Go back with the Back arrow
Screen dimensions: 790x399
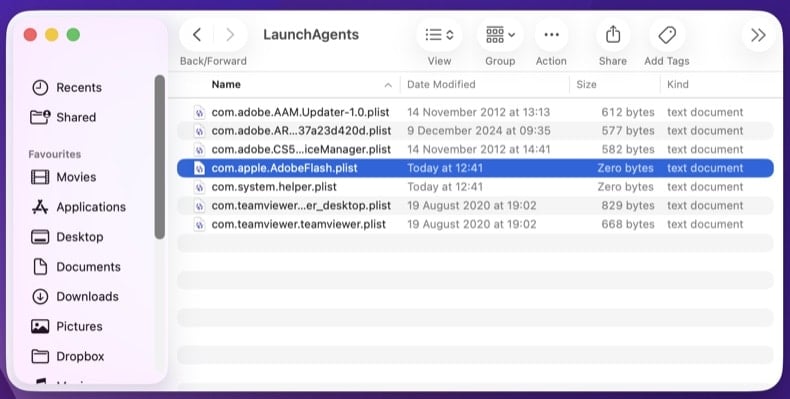coord(197,35)
